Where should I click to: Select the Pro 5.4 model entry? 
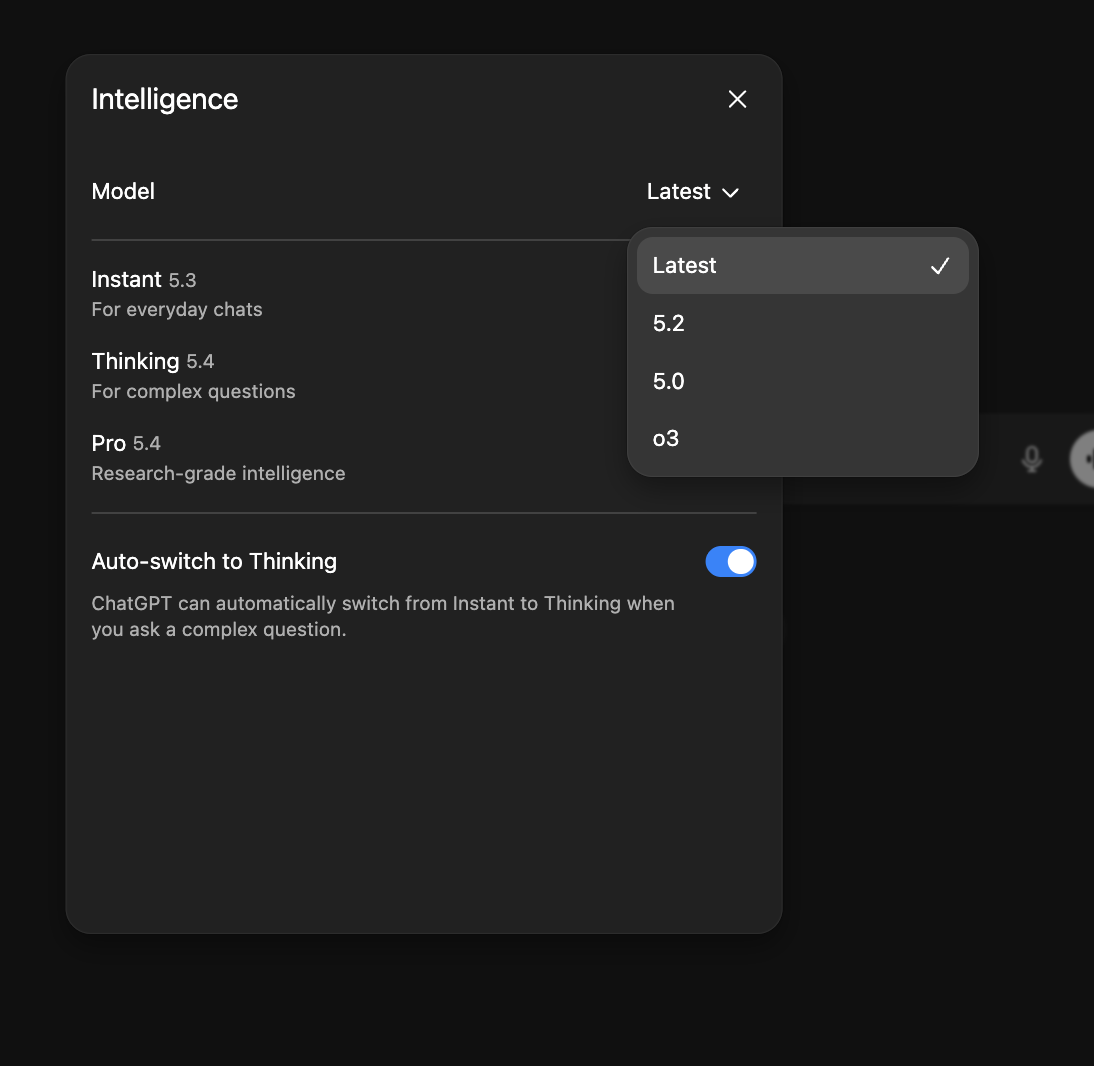tap(126, 443)
